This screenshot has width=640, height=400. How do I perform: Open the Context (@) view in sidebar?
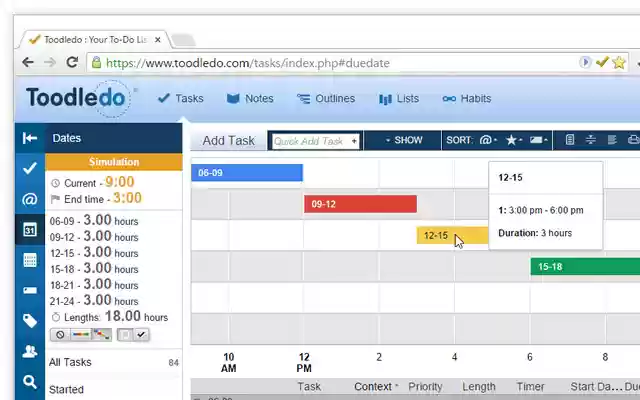click(x=30, y=199)
